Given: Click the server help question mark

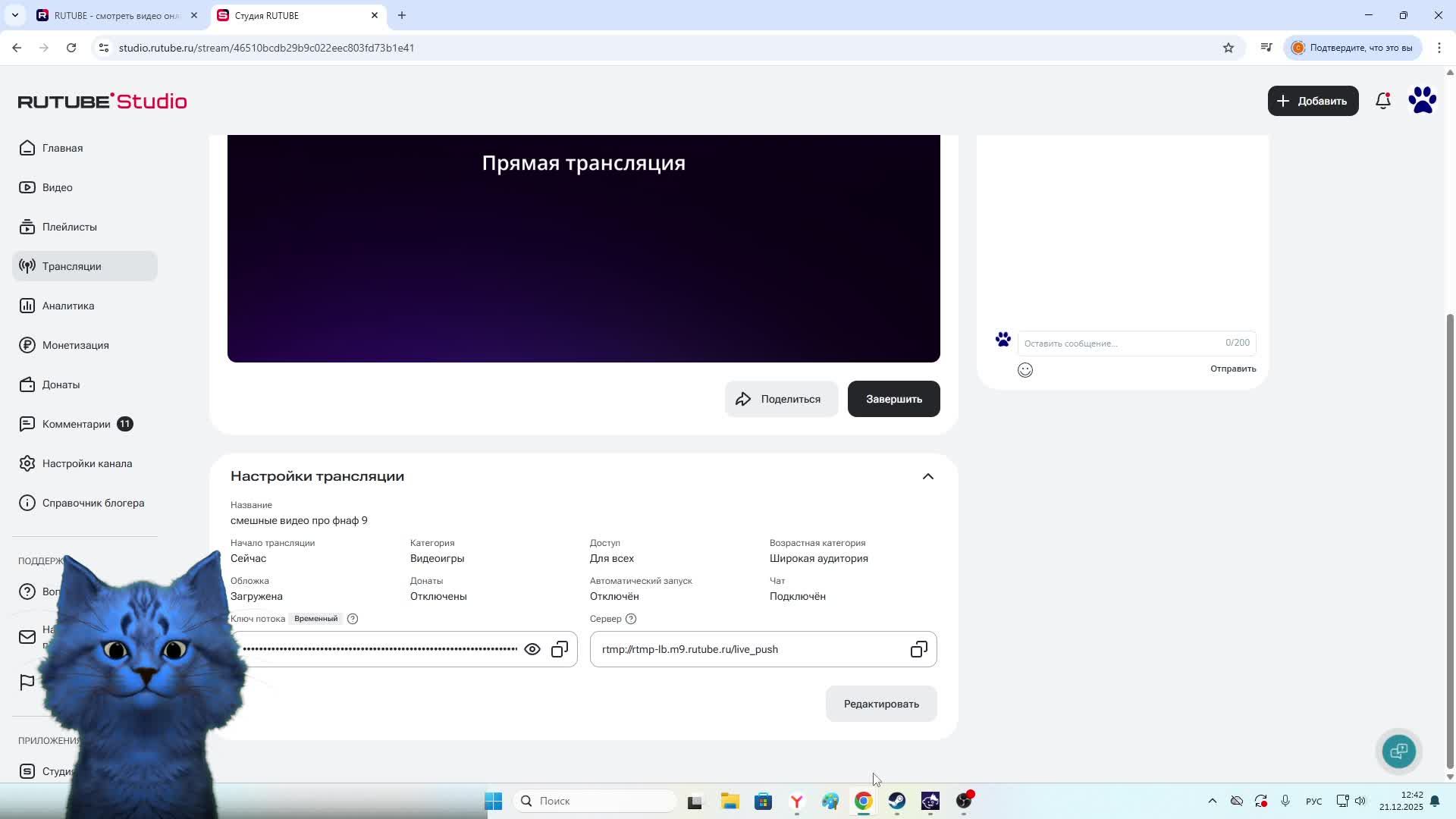Looking at the screenshot, I should (x=631, y=619).
